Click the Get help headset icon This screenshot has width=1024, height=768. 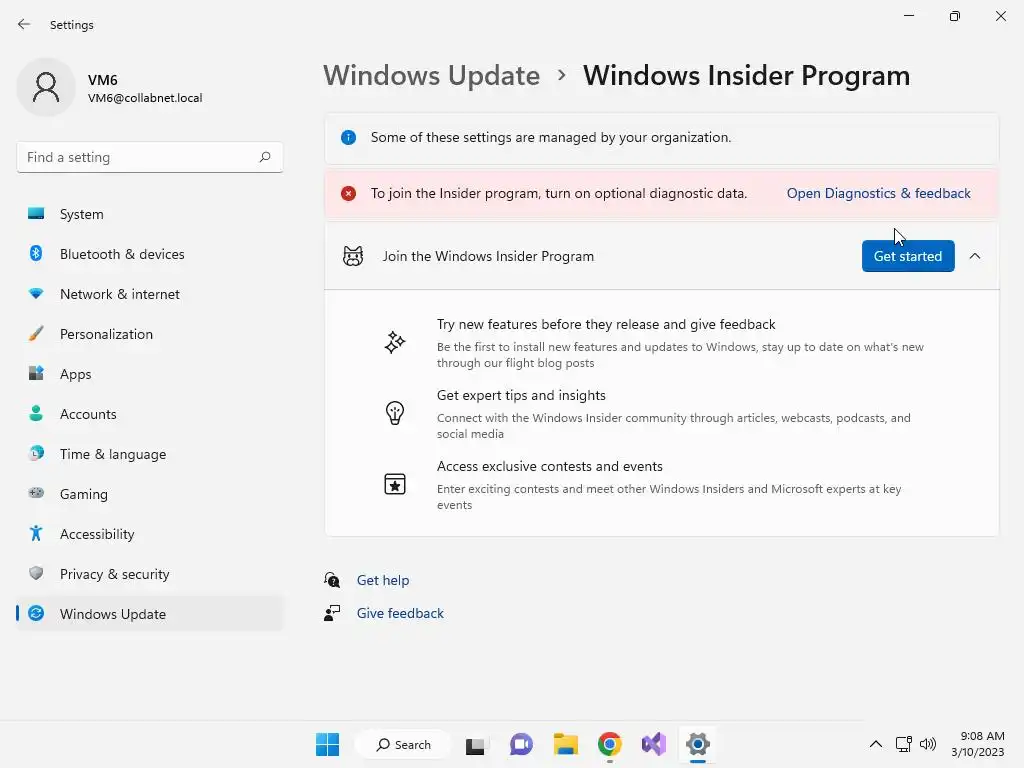tap(332, 580)
